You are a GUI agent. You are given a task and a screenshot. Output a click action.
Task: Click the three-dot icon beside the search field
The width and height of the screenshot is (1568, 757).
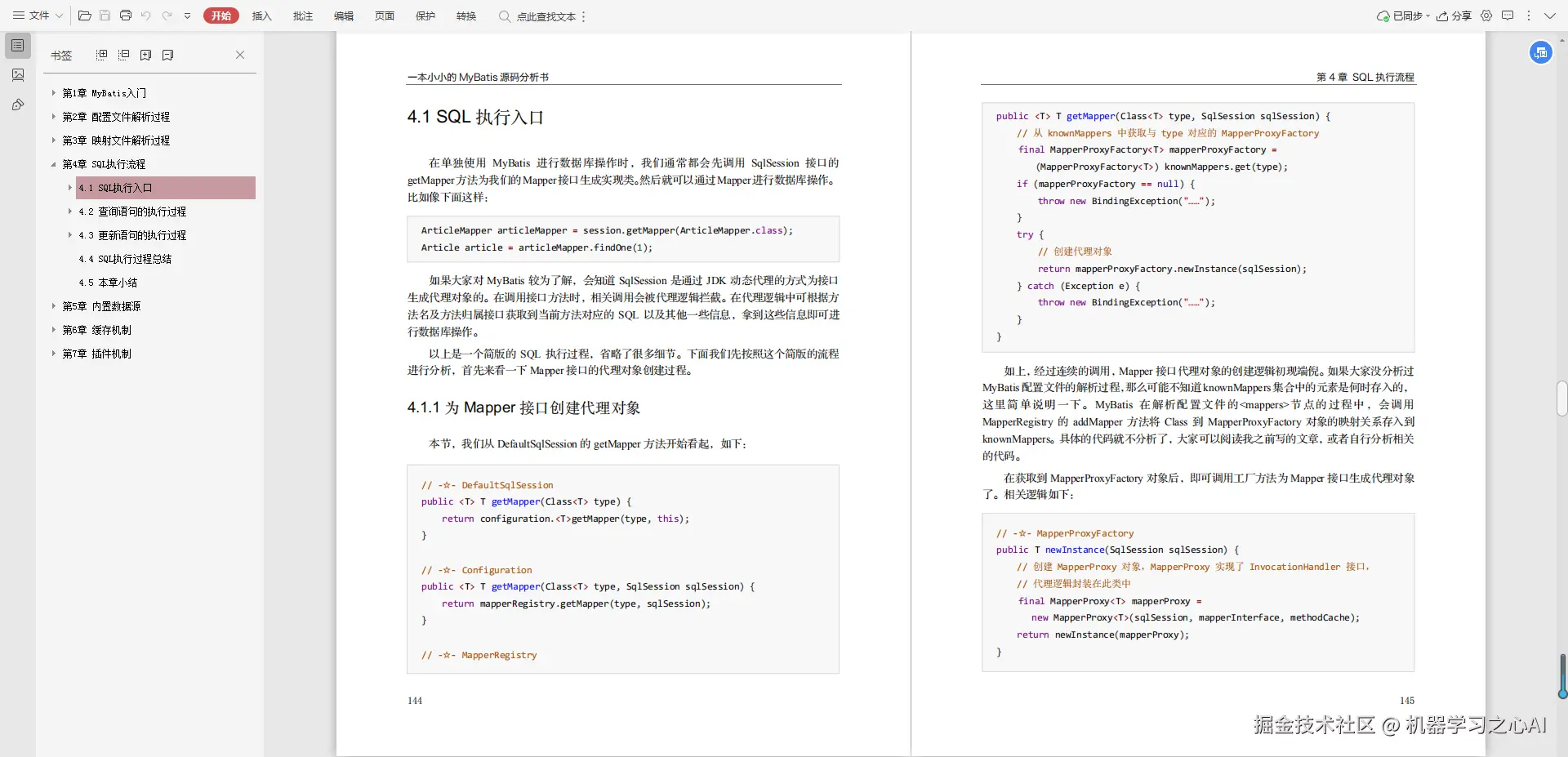584,16
